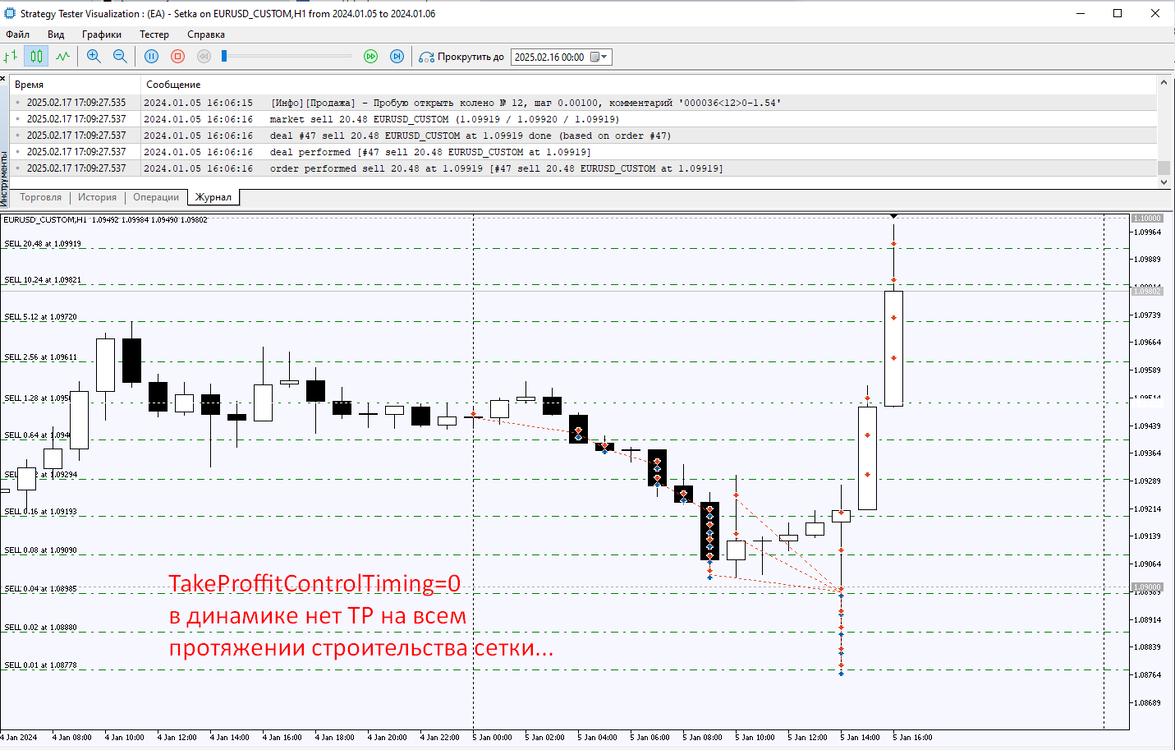This screenshot has width=1175, height=750.
Task: Click the fast forward speed button
Action: 371,56
